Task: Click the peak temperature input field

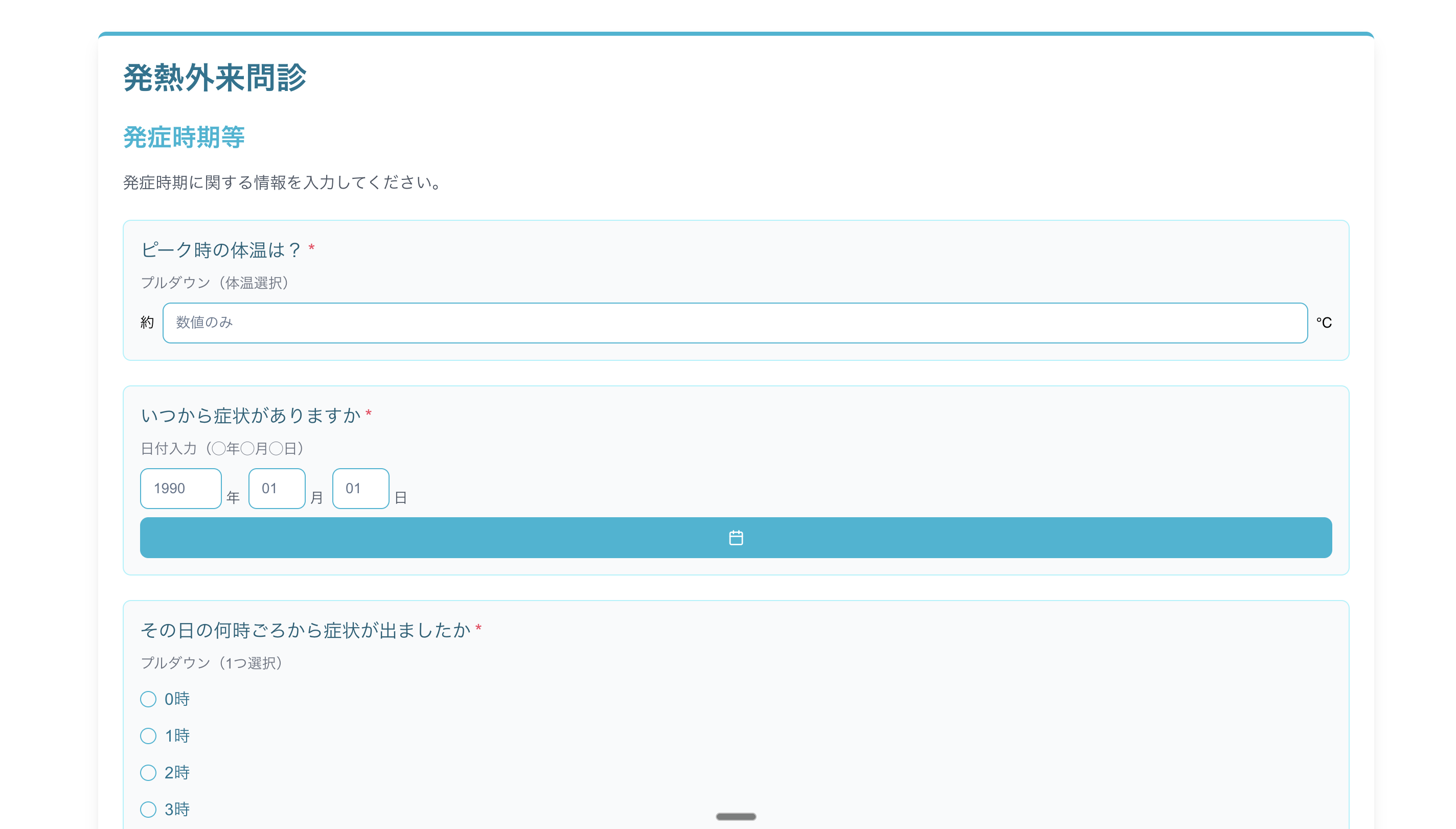Action: (735, 323)
